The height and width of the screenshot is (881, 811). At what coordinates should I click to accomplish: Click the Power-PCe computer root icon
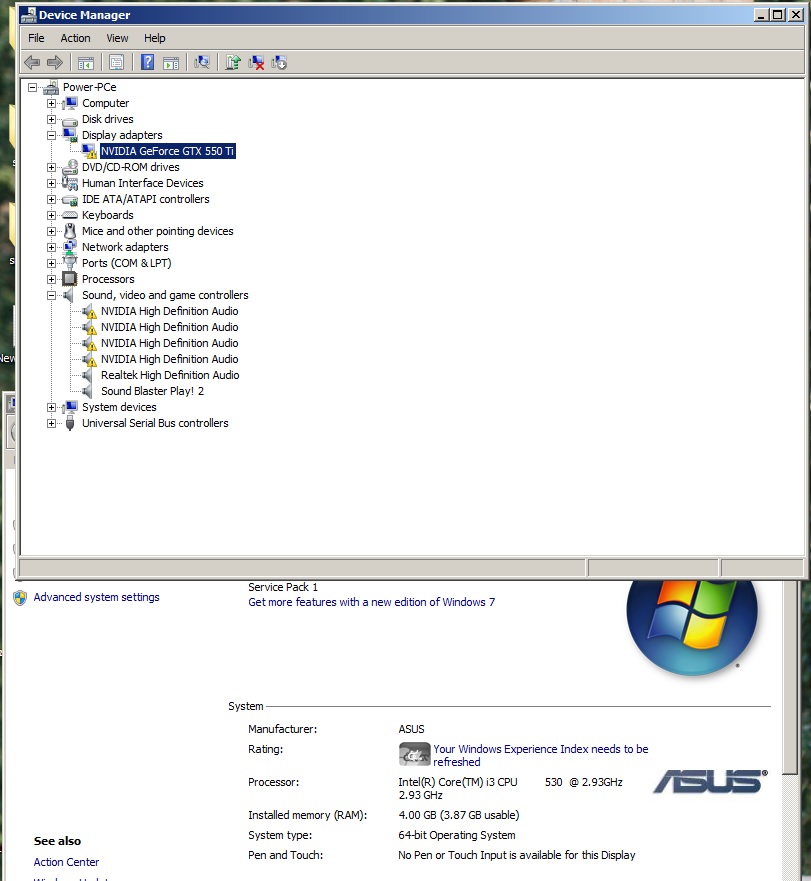click(51, 87)
